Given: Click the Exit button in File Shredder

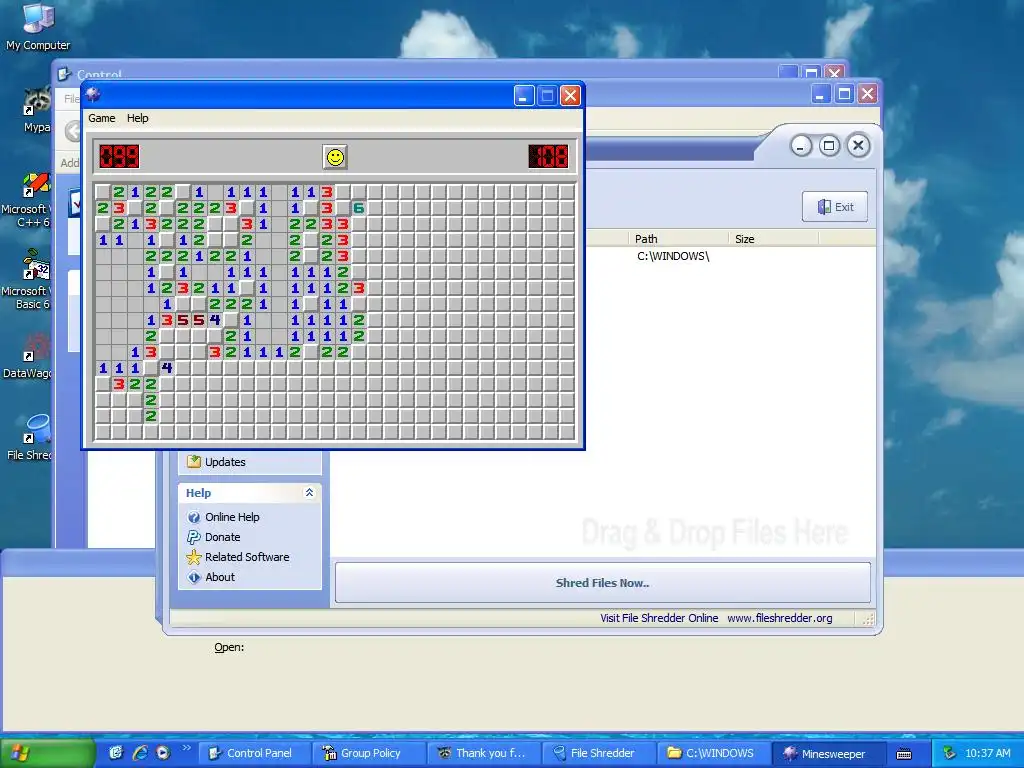Looking at the screenshot, I should pos(835,207).
